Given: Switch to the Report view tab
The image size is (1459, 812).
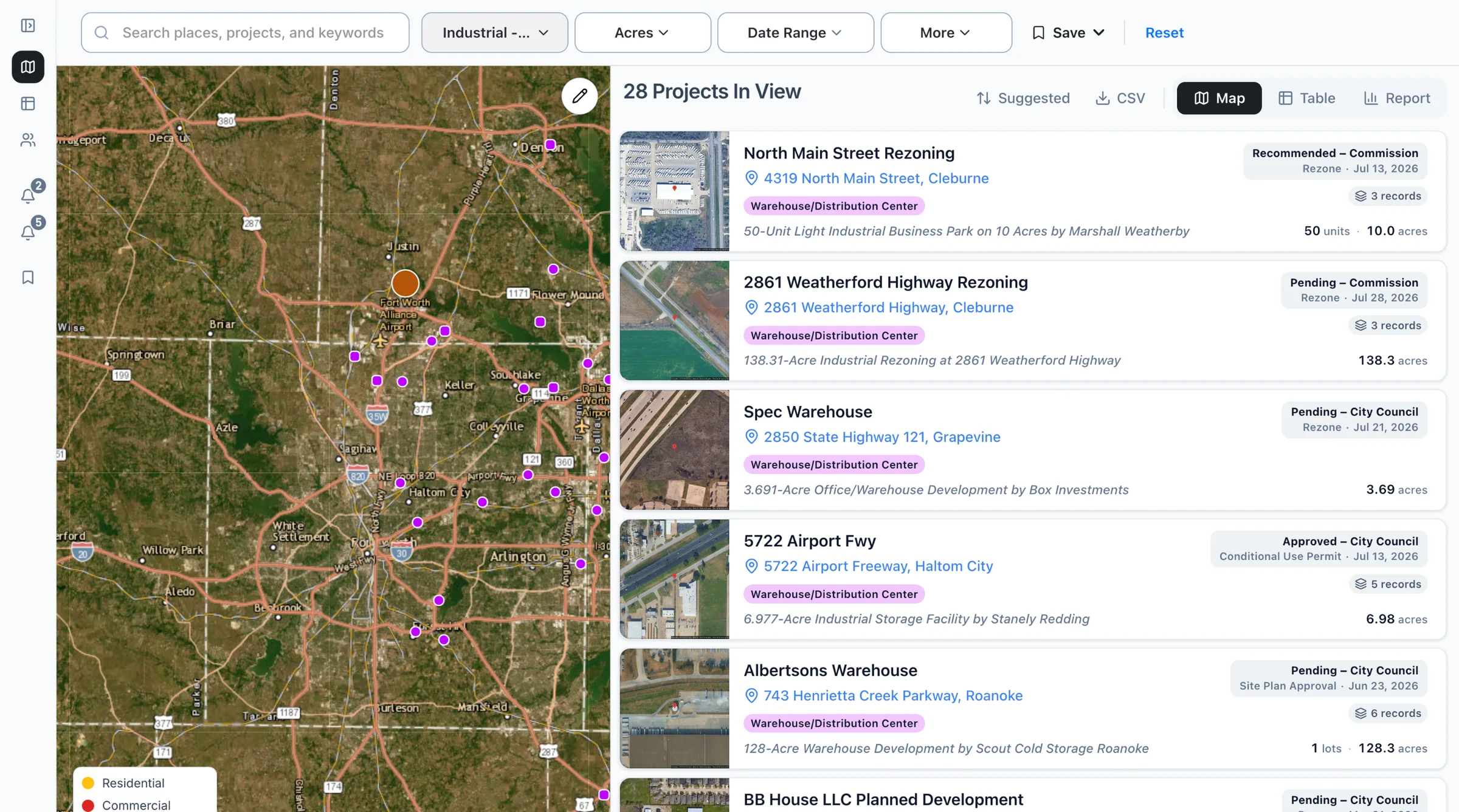Looking at the screenshot, I should pyautogui.click(x=1397, y=98).
